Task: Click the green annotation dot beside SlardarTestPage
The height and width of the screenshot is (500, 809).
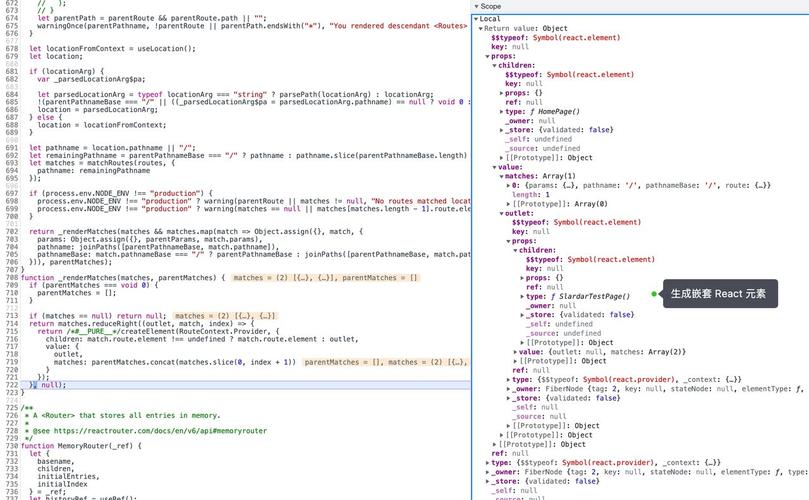Action: pos(653,294)
